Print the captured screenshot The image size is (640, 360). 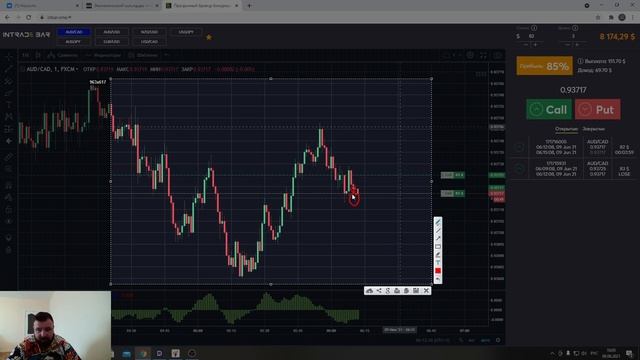click(397, 291)
